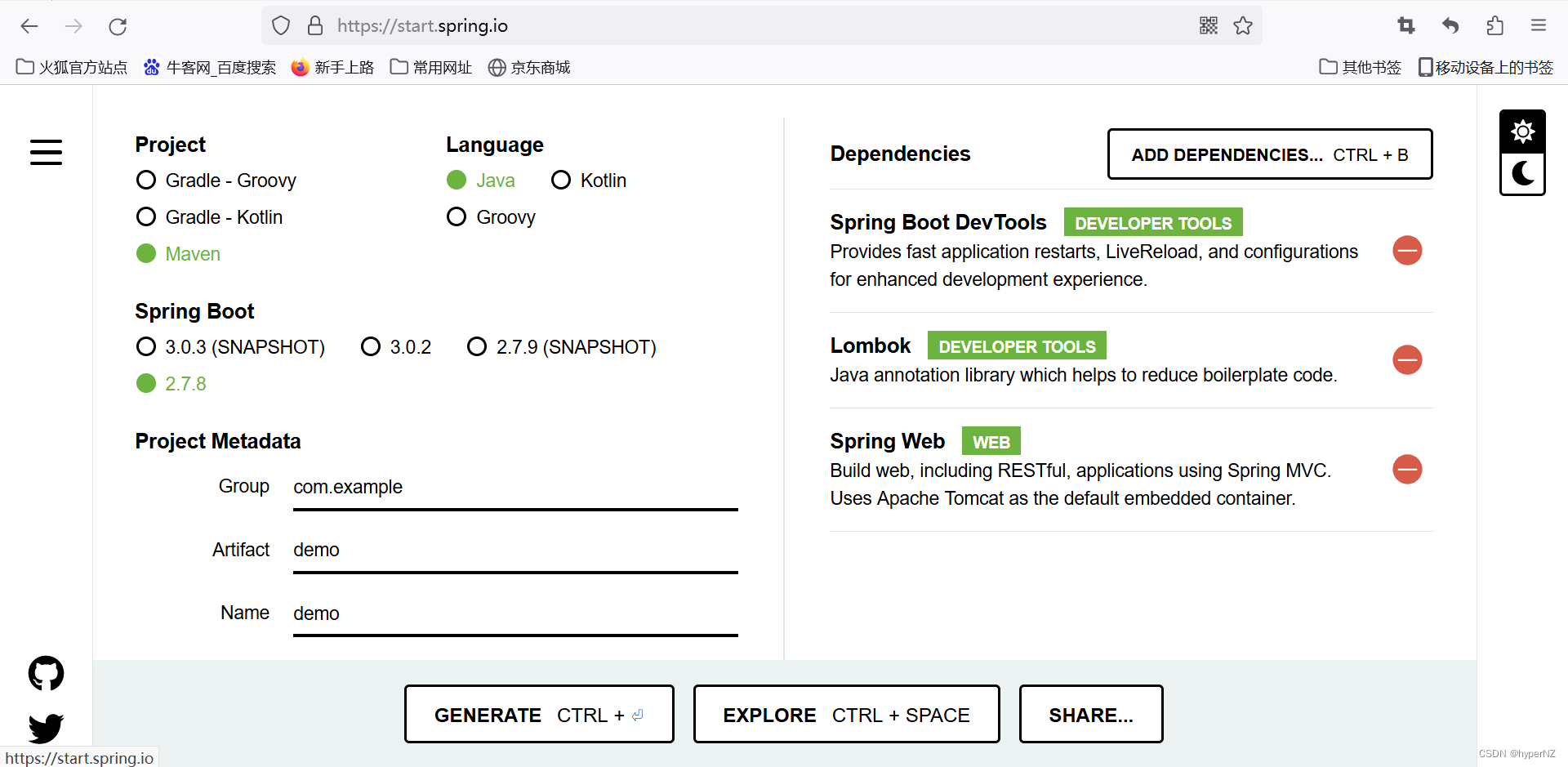This screenshot has width=1568, height=767.
Task: Click the WEB category tag
Action: tap(991, 441)
